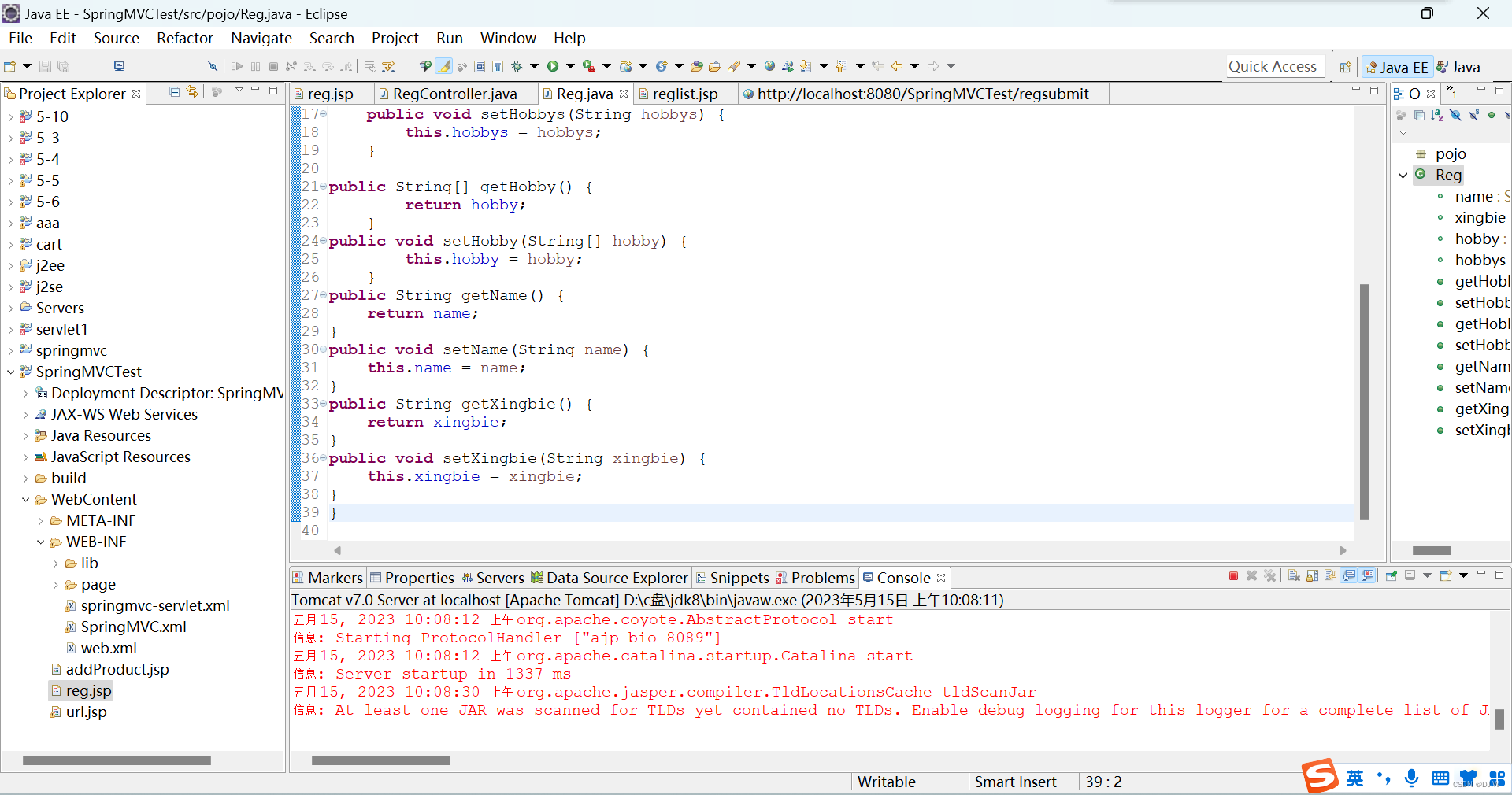The width and height of the screenshot is (1512, 795).
Task: Switch to the Servers bottom tab
Action: click(x=493, y=578)
